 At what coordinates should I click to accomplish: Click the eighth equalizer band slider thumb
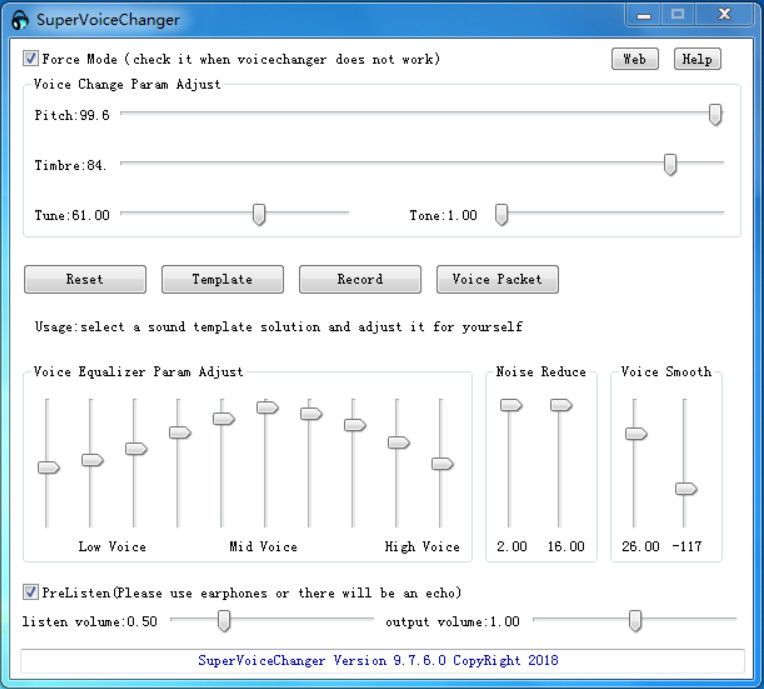pos(355,425)
